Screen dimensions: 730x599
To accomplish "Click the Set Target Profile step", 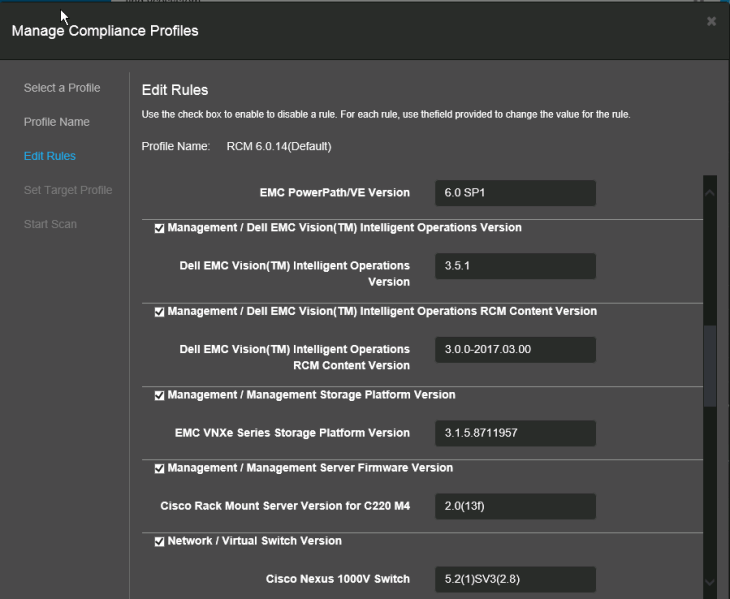I will (x=68, y=190).
